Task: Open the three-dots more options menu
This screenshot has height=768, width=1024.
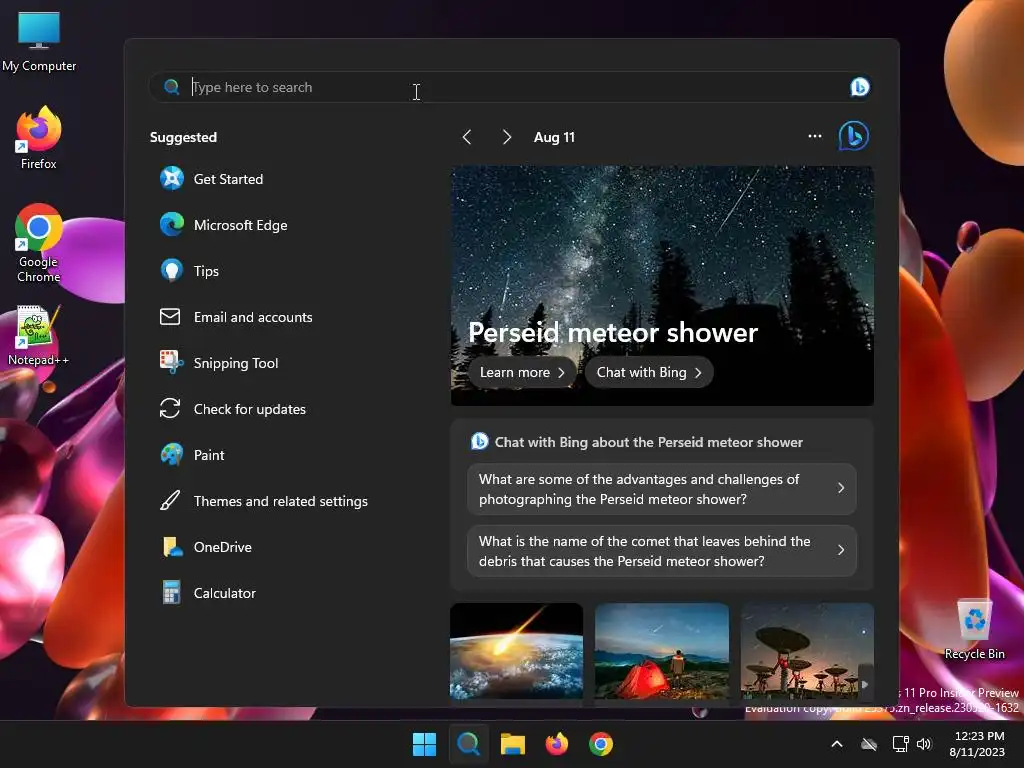Action: click(x=814, y=136)
